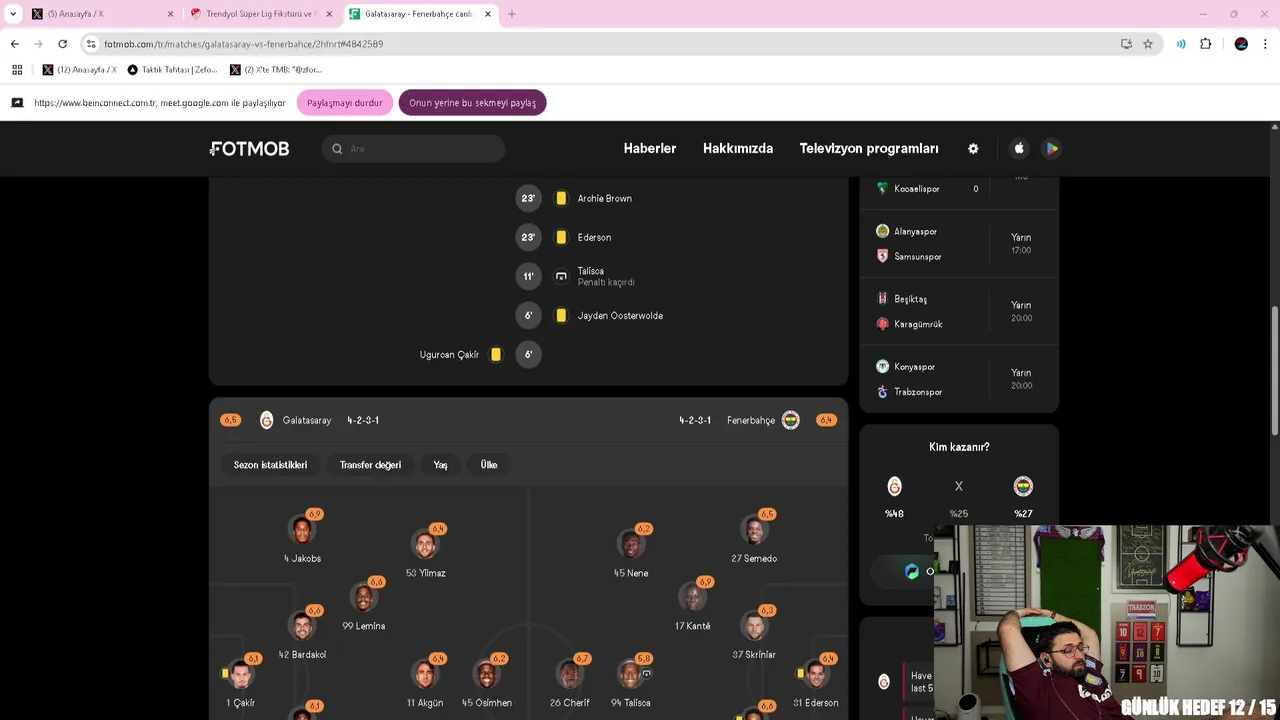Screen dimensions: 1280x720
Task: Click Talisca 5.8 rating badge
Action: (x=643, y=659)
